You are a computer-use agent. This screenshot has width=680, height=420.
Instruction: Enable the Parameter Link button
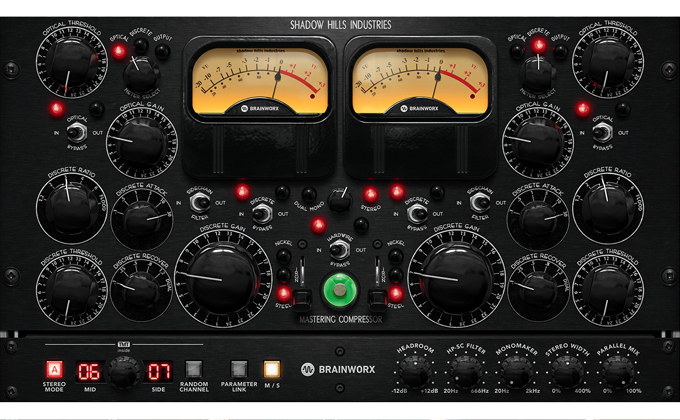click(x=239, y=369)
